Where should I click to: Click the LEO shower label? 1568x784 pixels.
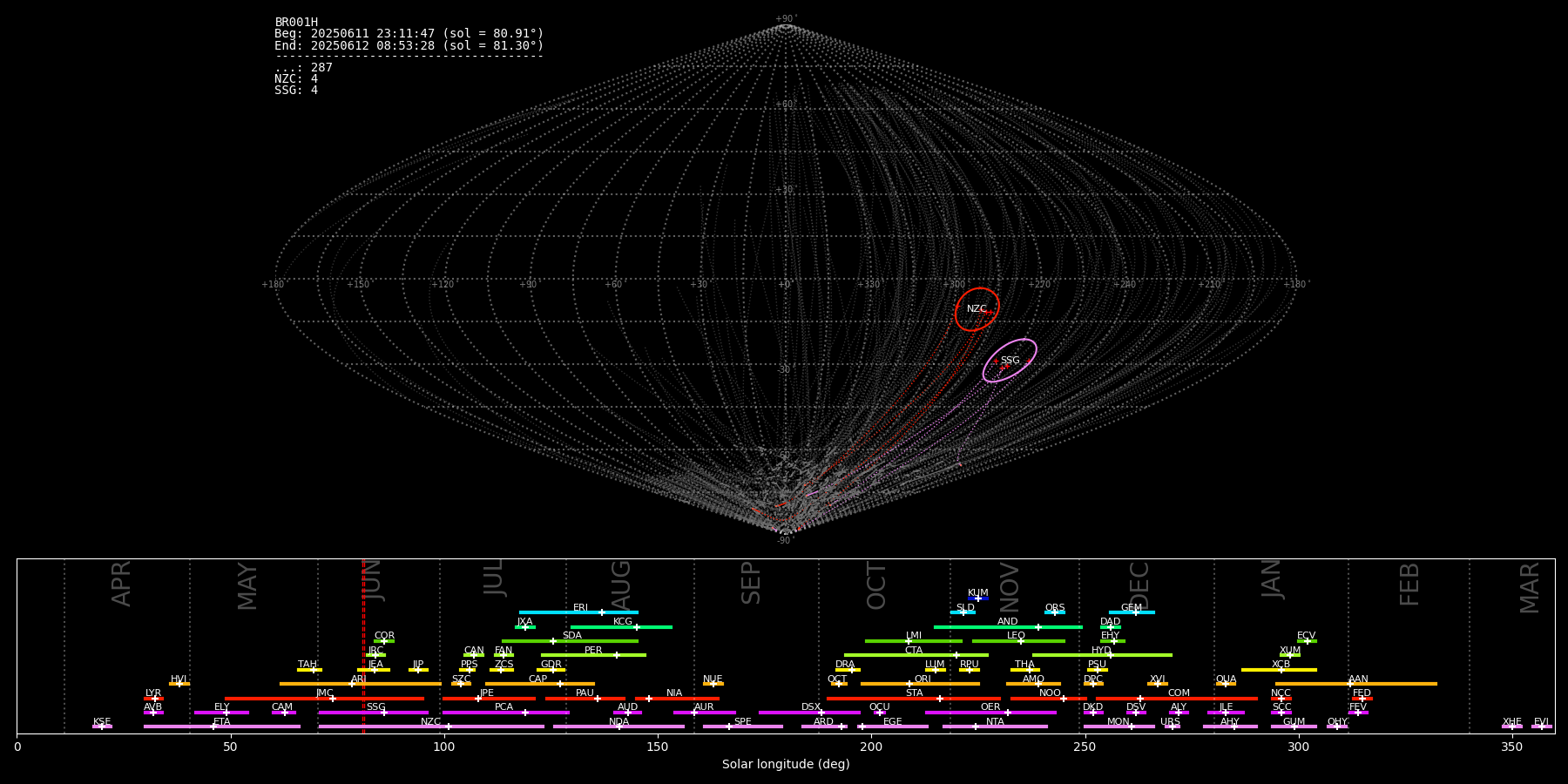pyautogui.click(x=1016, y=636)
